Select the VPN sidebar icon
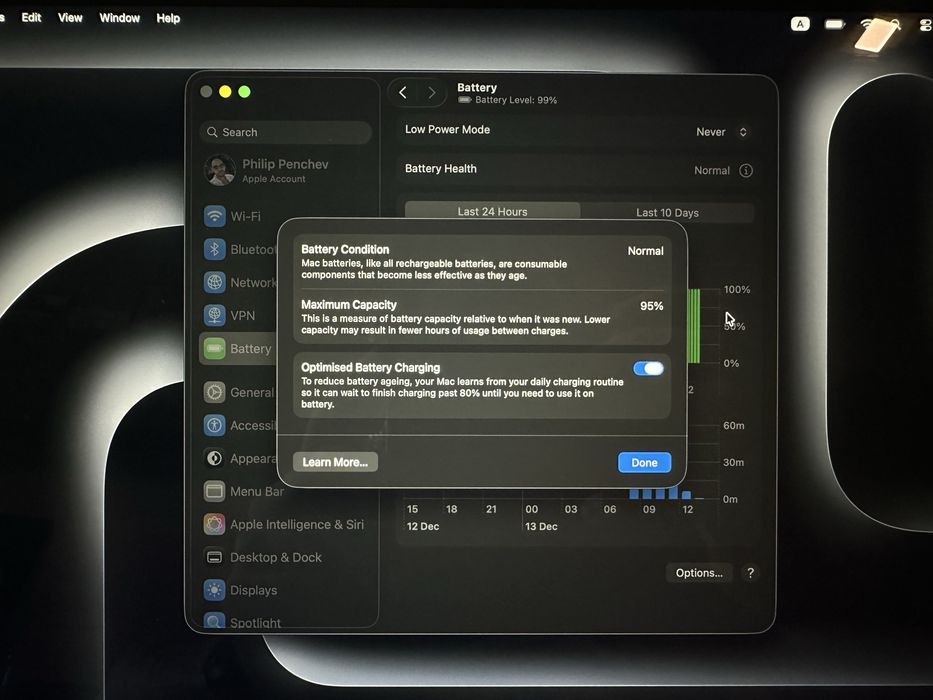 214,315
